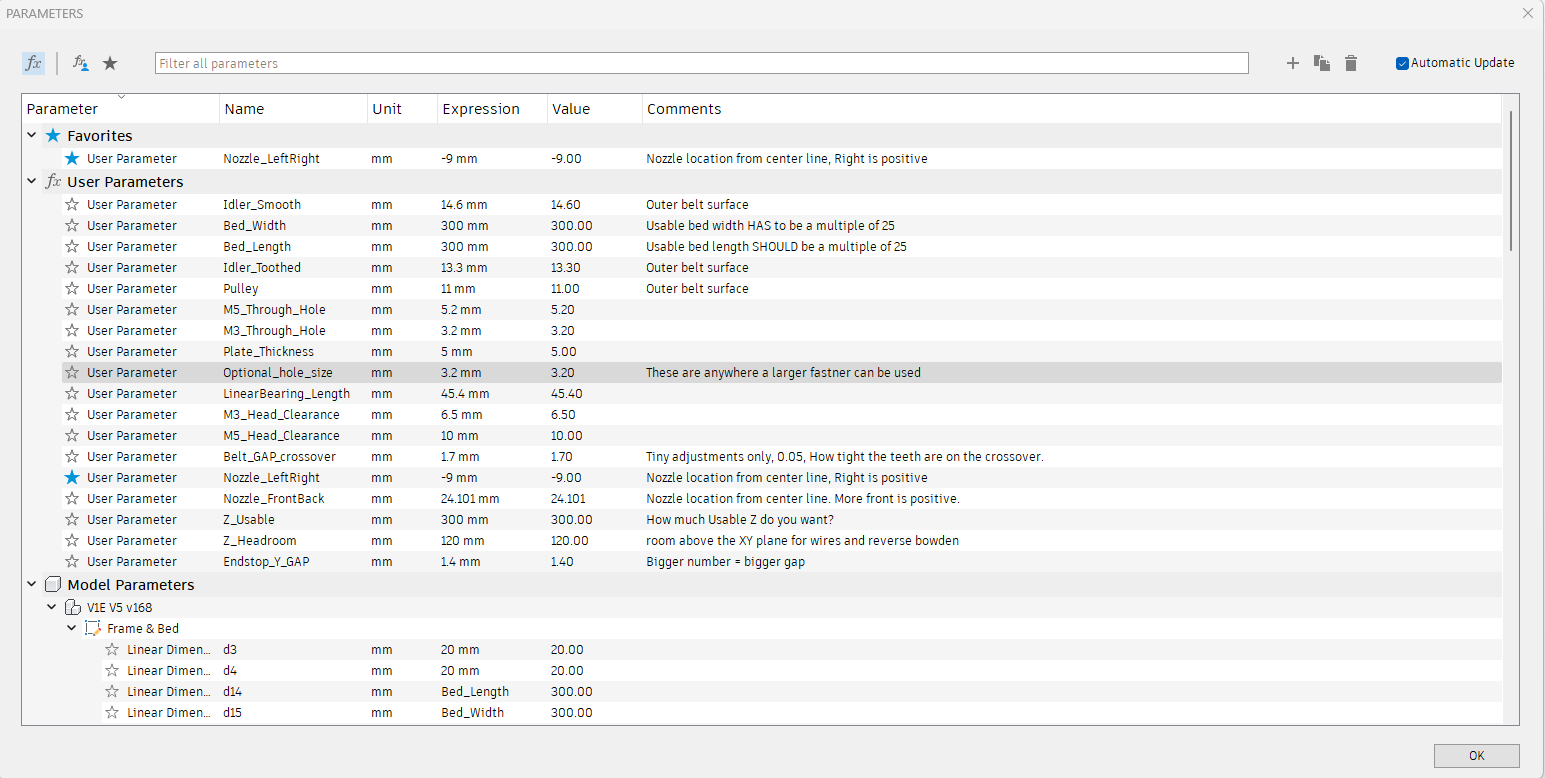
Task: Select the fx show-all-parameters filter icon
Action: click(x=33, y=62)
